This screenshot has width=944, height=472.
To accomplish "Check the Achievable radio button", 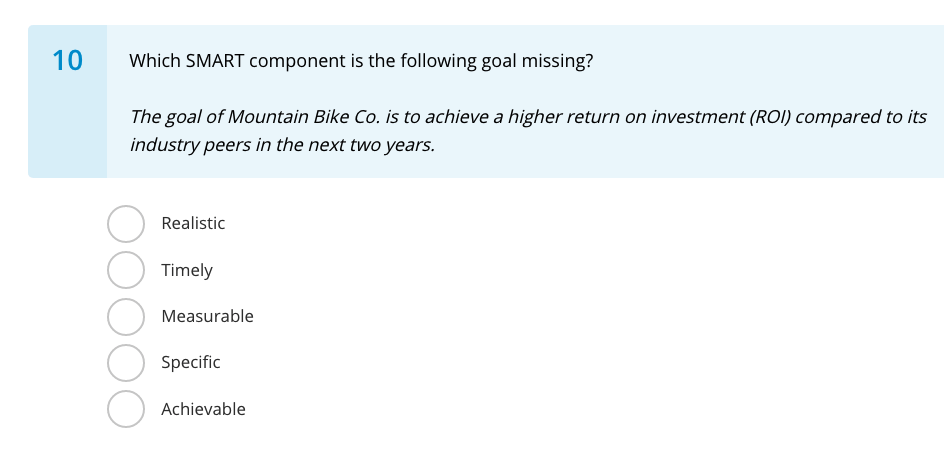I will (125, 409).
